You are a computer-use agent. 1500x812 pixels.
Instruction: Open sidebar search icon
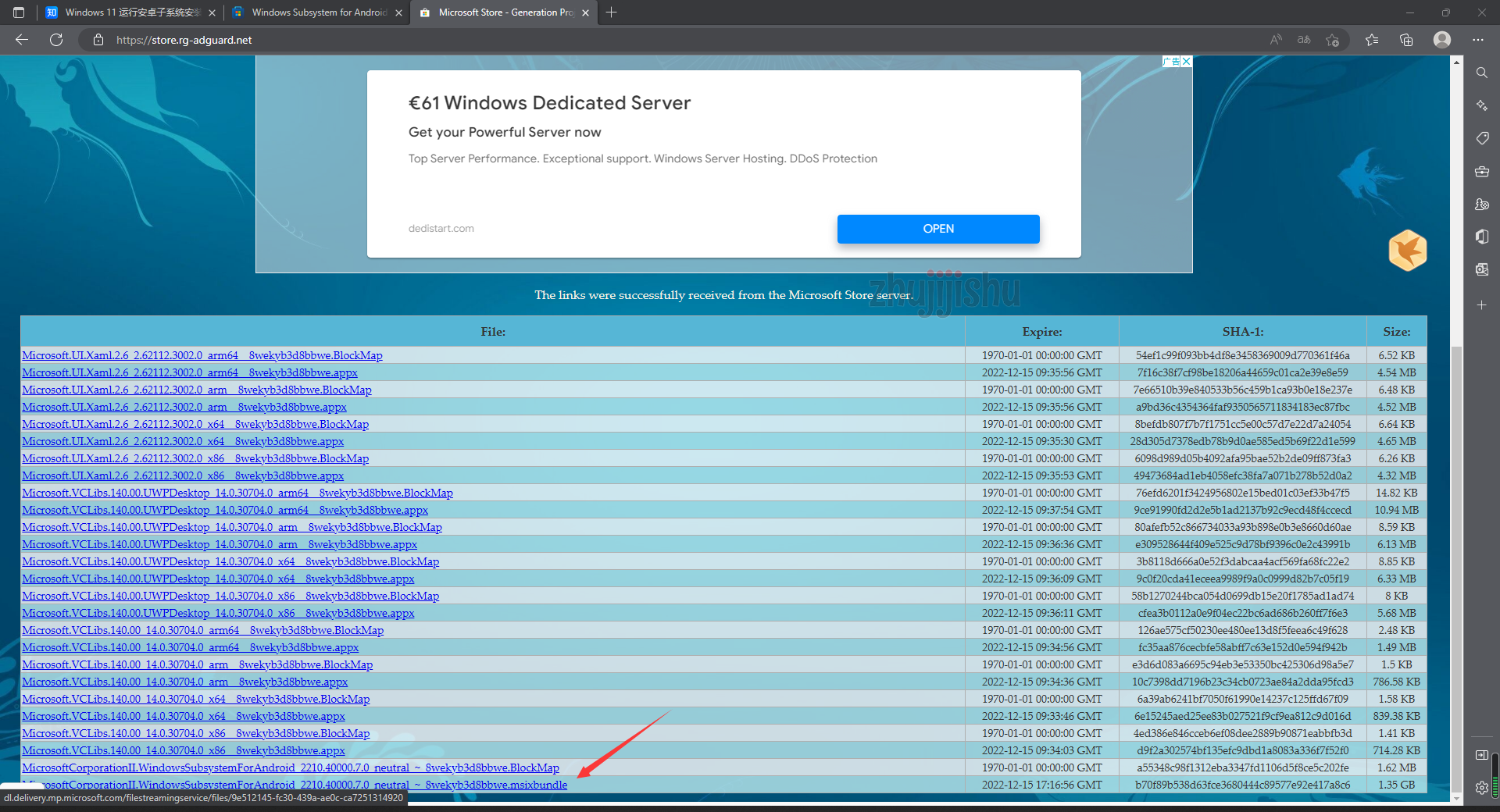click(x=1482, y=73)
